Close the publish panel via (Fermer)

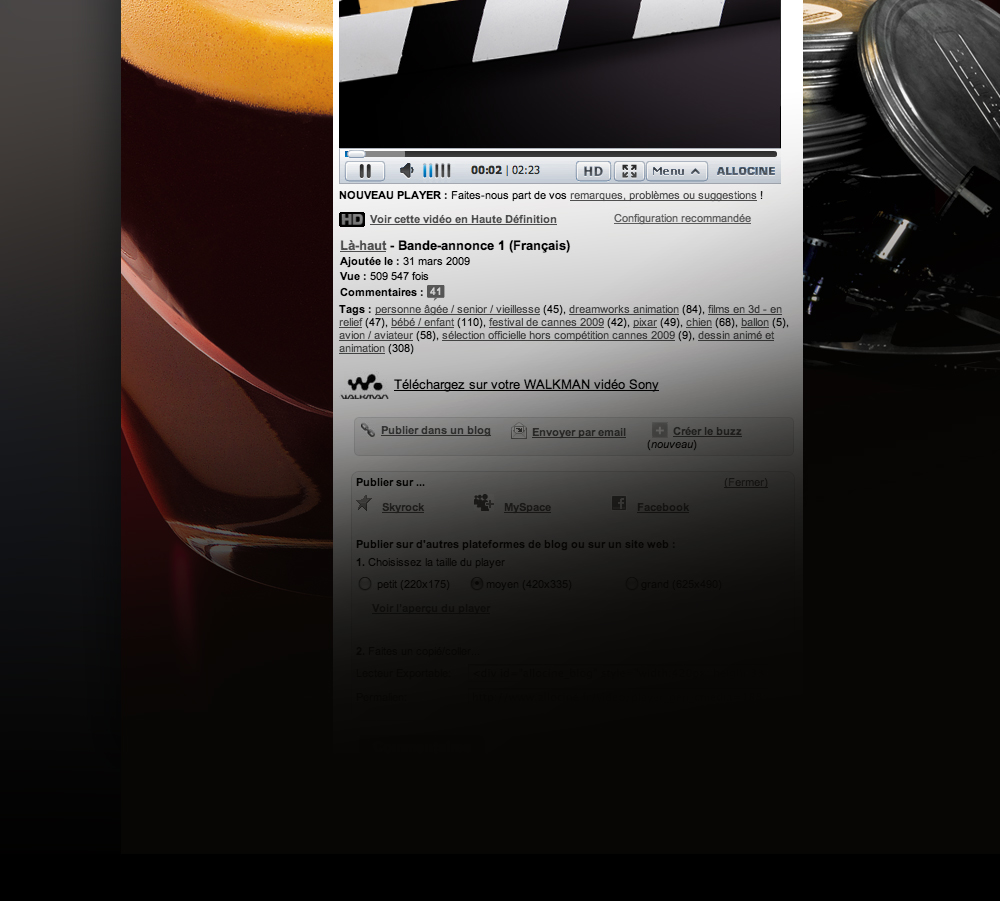[x=746, y=482]
